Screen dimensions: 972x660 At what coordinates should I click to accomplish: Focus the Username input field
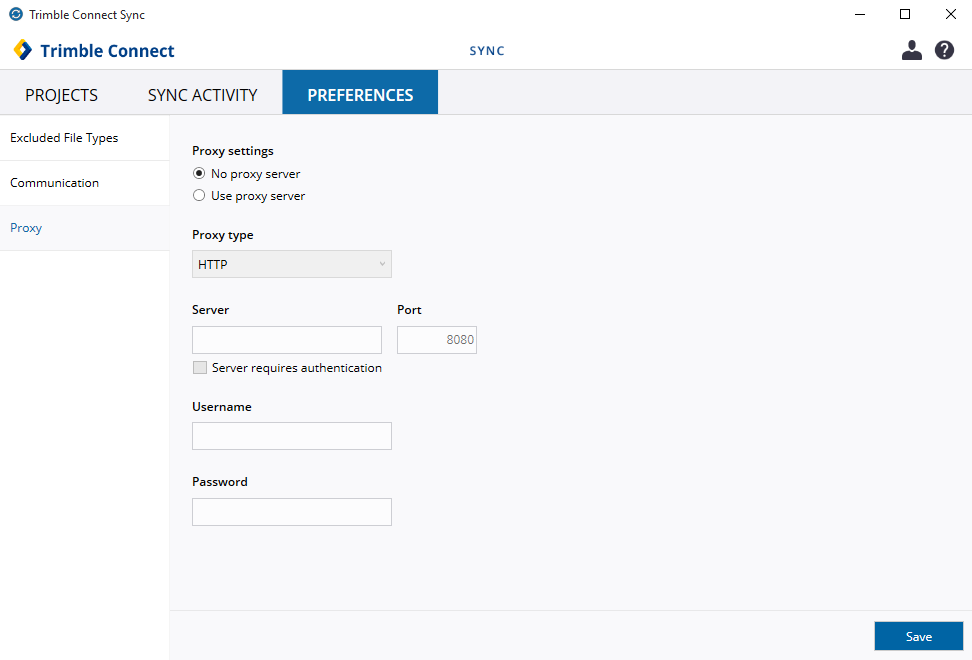click(292, 436)
